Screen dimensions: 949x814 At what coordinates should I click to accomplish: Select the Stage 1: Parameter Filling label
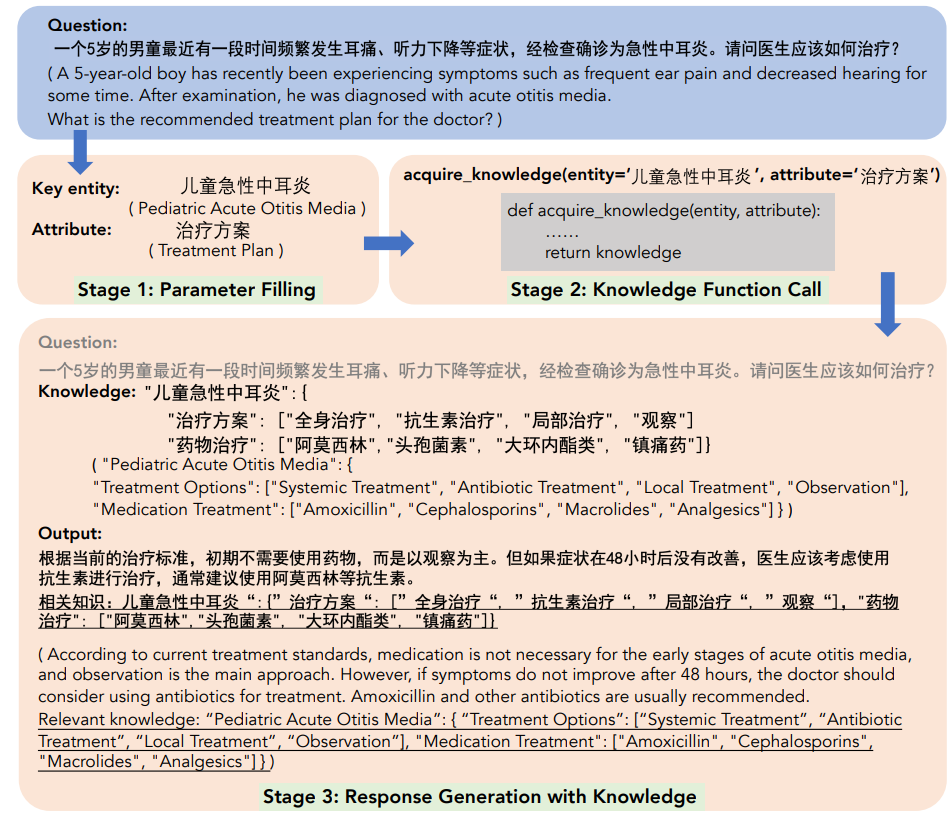(x=197, y=290)
